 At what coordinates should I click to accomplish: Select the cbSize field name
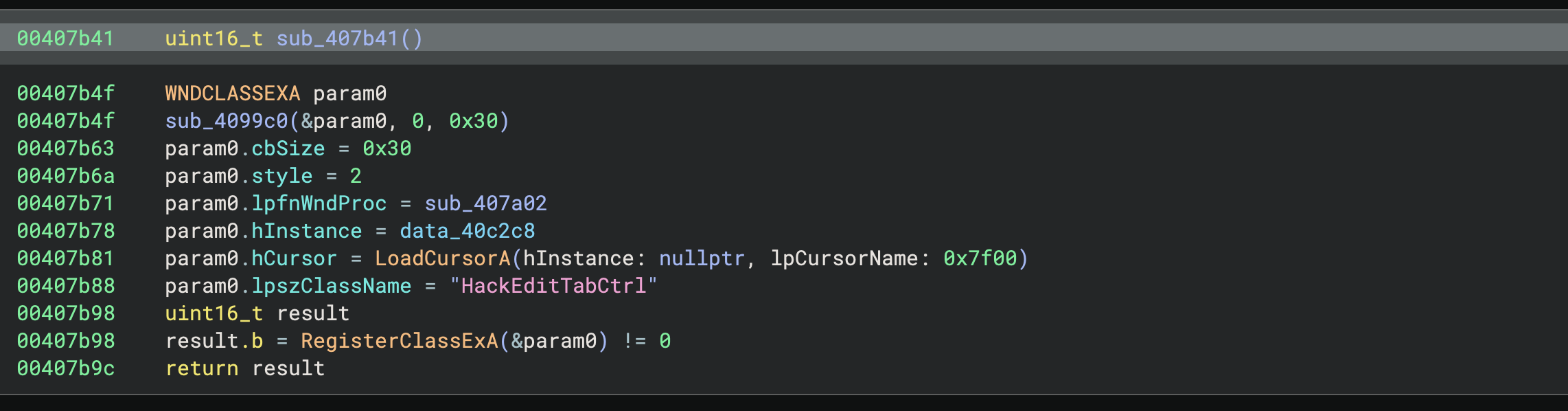[288, 148]
